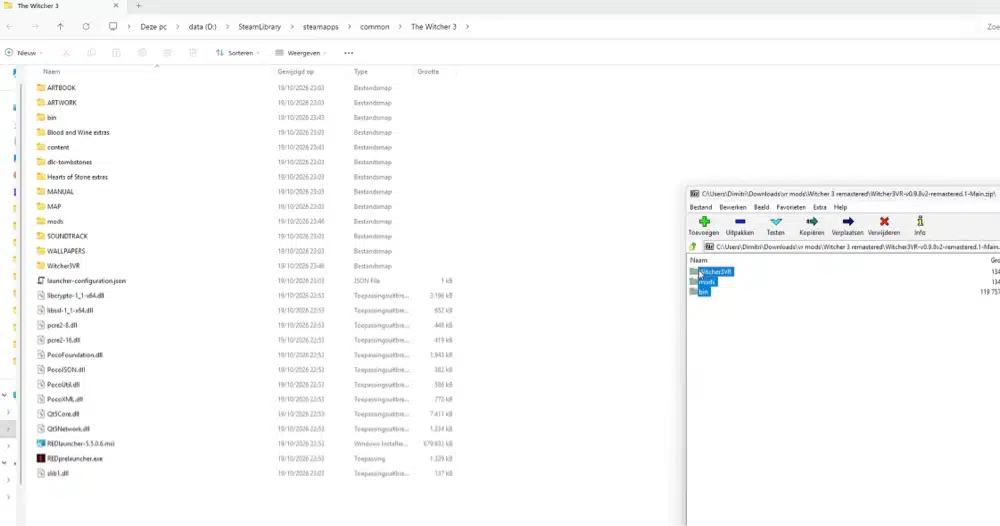Select the REDlauncher-5.5.0.6.msi installer file
This screenshot has width=1000, height=526.
point(80,444)
